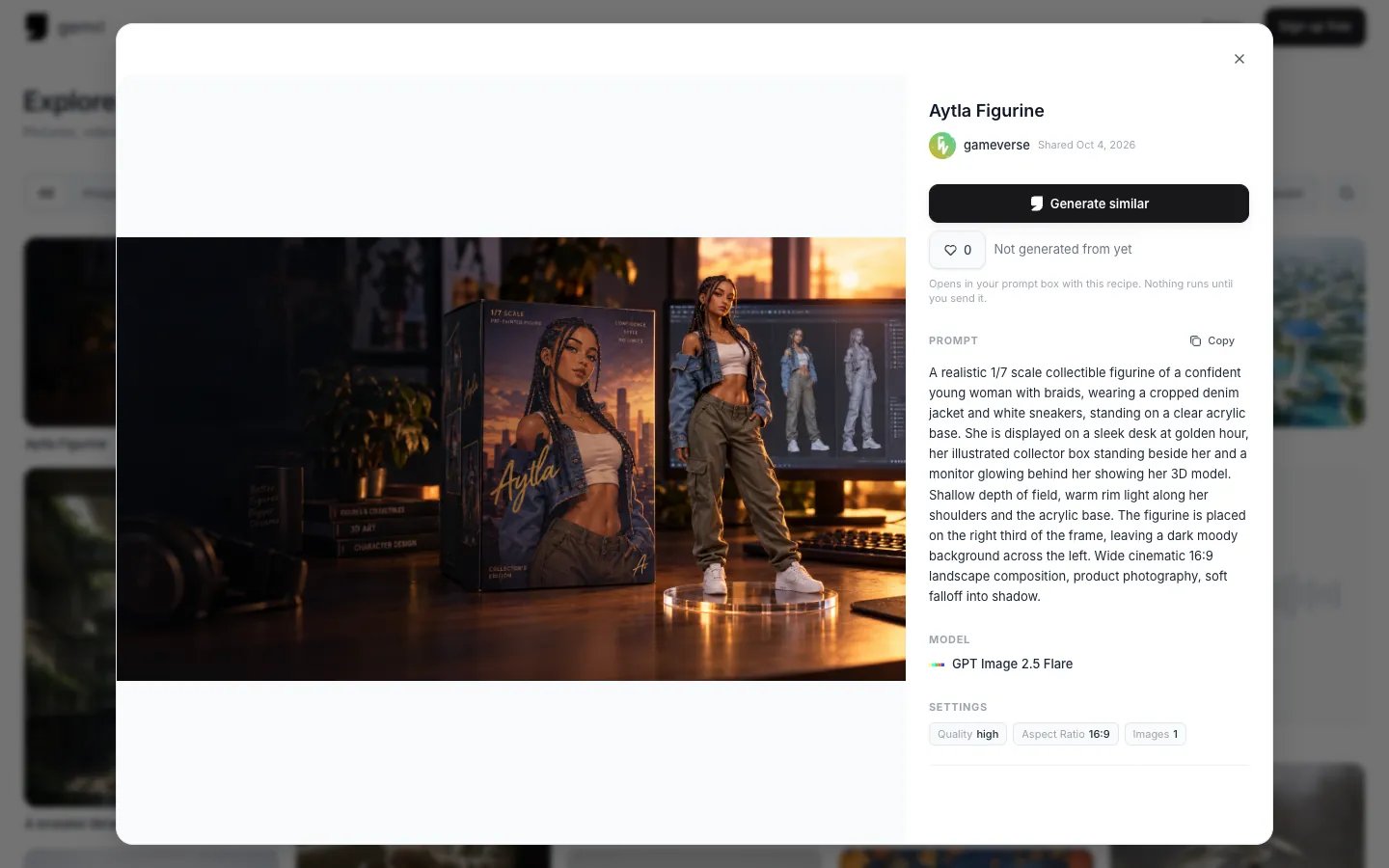Click the sign-up button on the background page

[x=1315, y=27]
